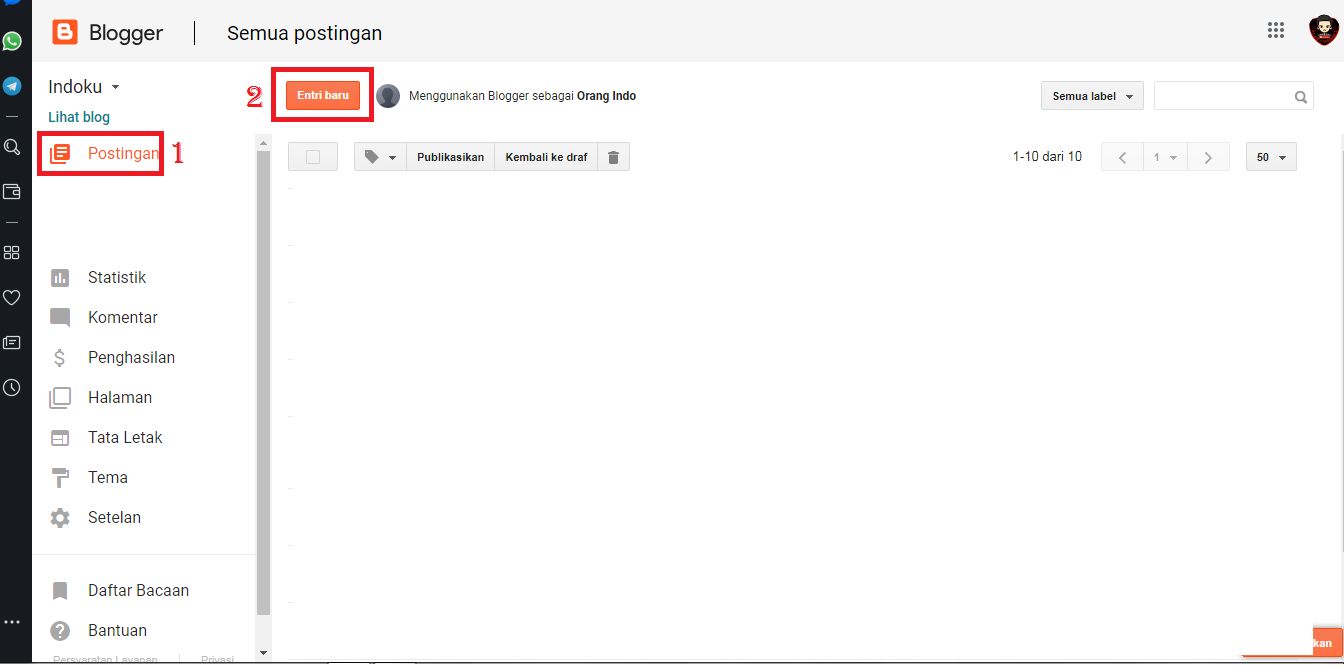Open Penghasilan in the side menu
This screenshot has height=668, width=1344.
pos(112,357)
